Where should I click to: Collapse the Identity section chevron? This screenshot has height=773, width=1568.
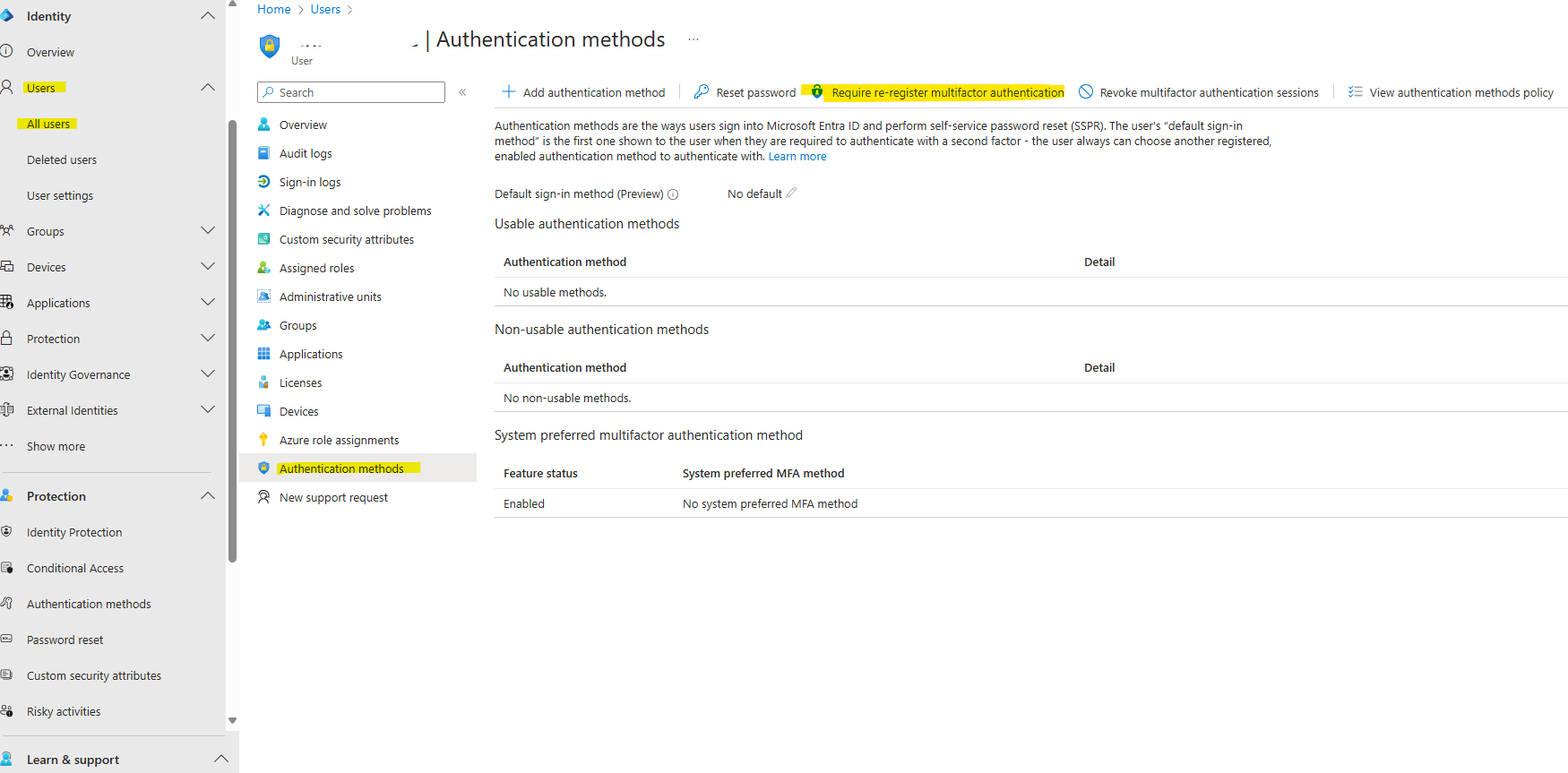(208, 16)
